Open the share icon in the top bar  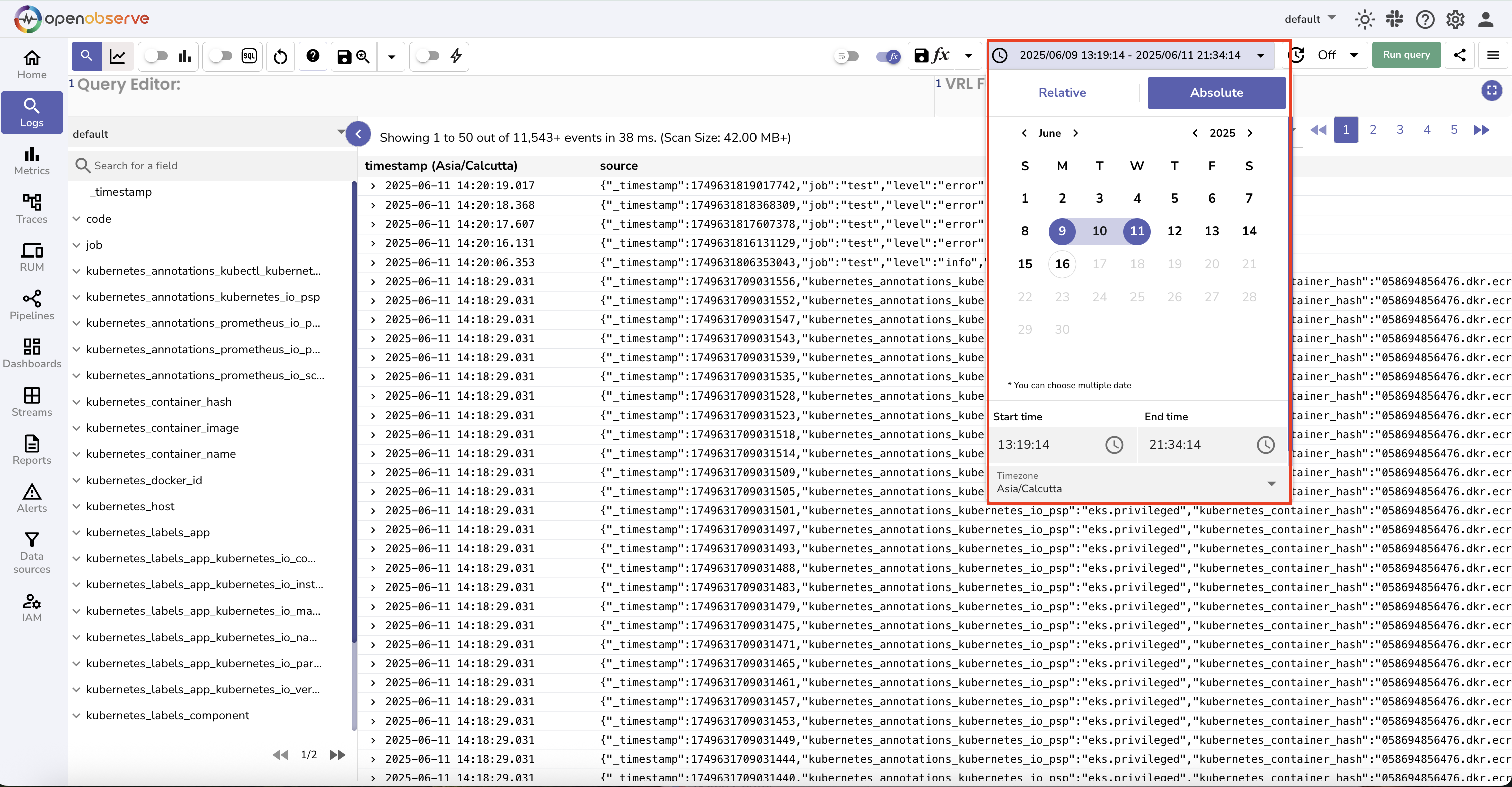(x=1461, y=55)
